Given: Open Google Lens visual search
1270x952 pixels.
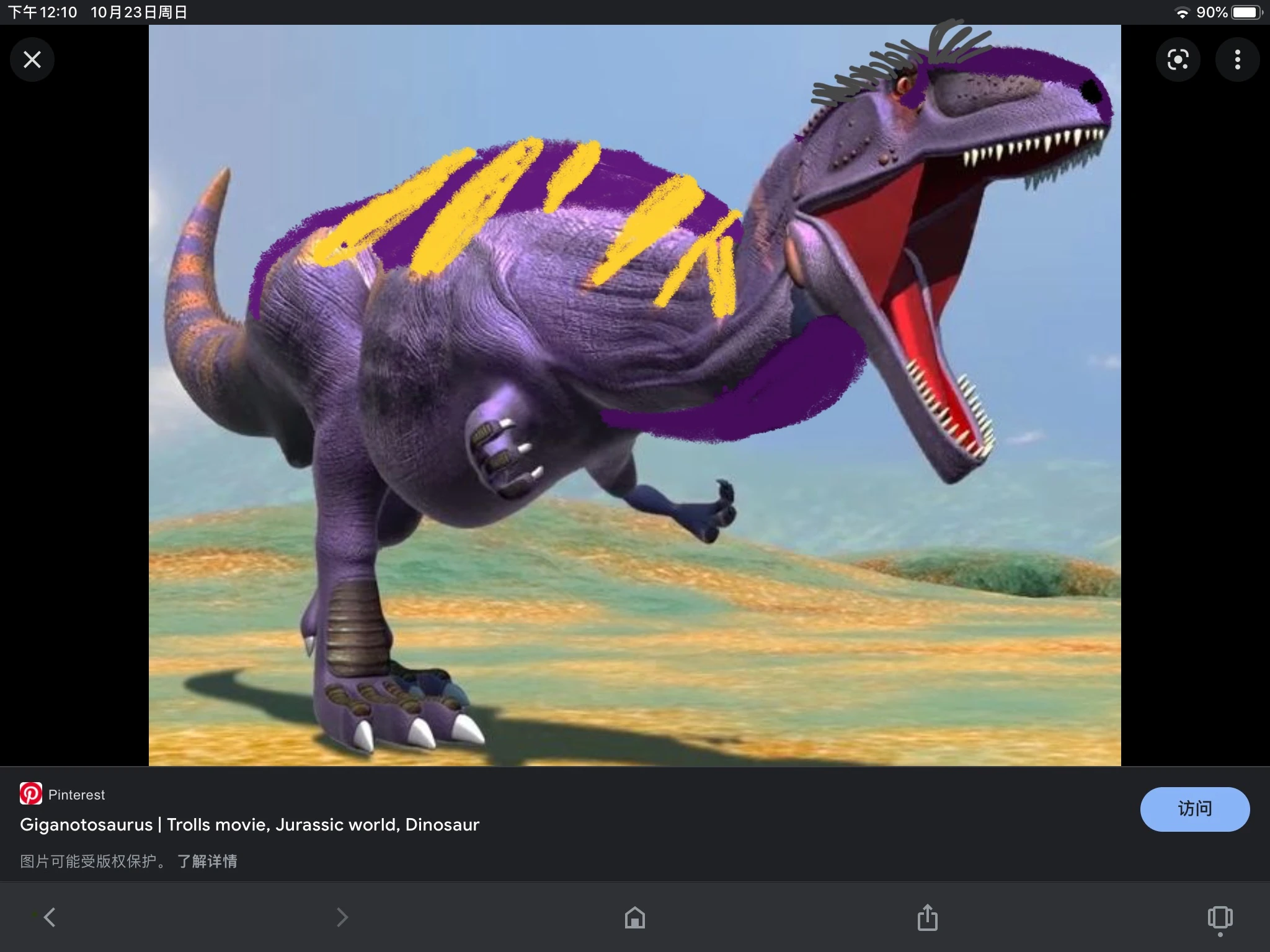Looking at the screenshot, I should 1178,59.
